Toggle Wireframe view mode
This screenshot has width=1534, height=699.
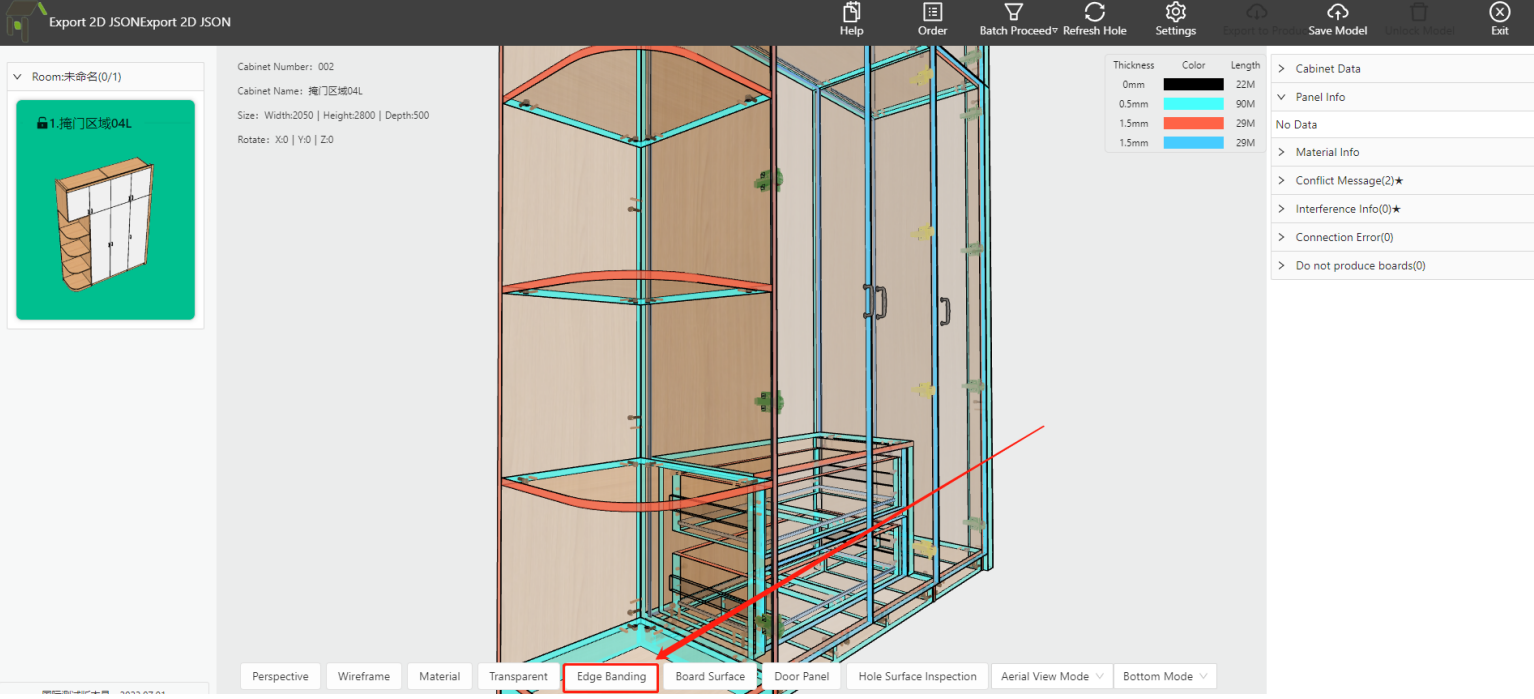pos(364,677)
